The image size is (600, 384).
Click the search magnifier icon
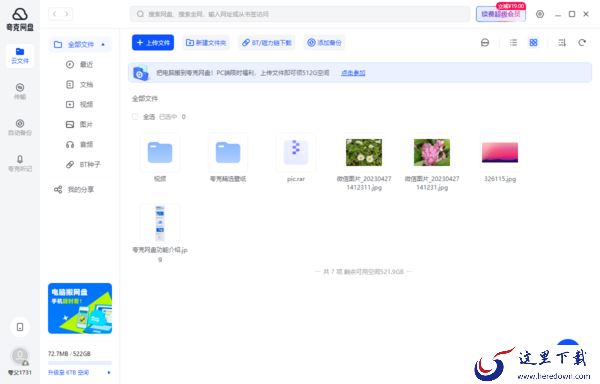140,14
